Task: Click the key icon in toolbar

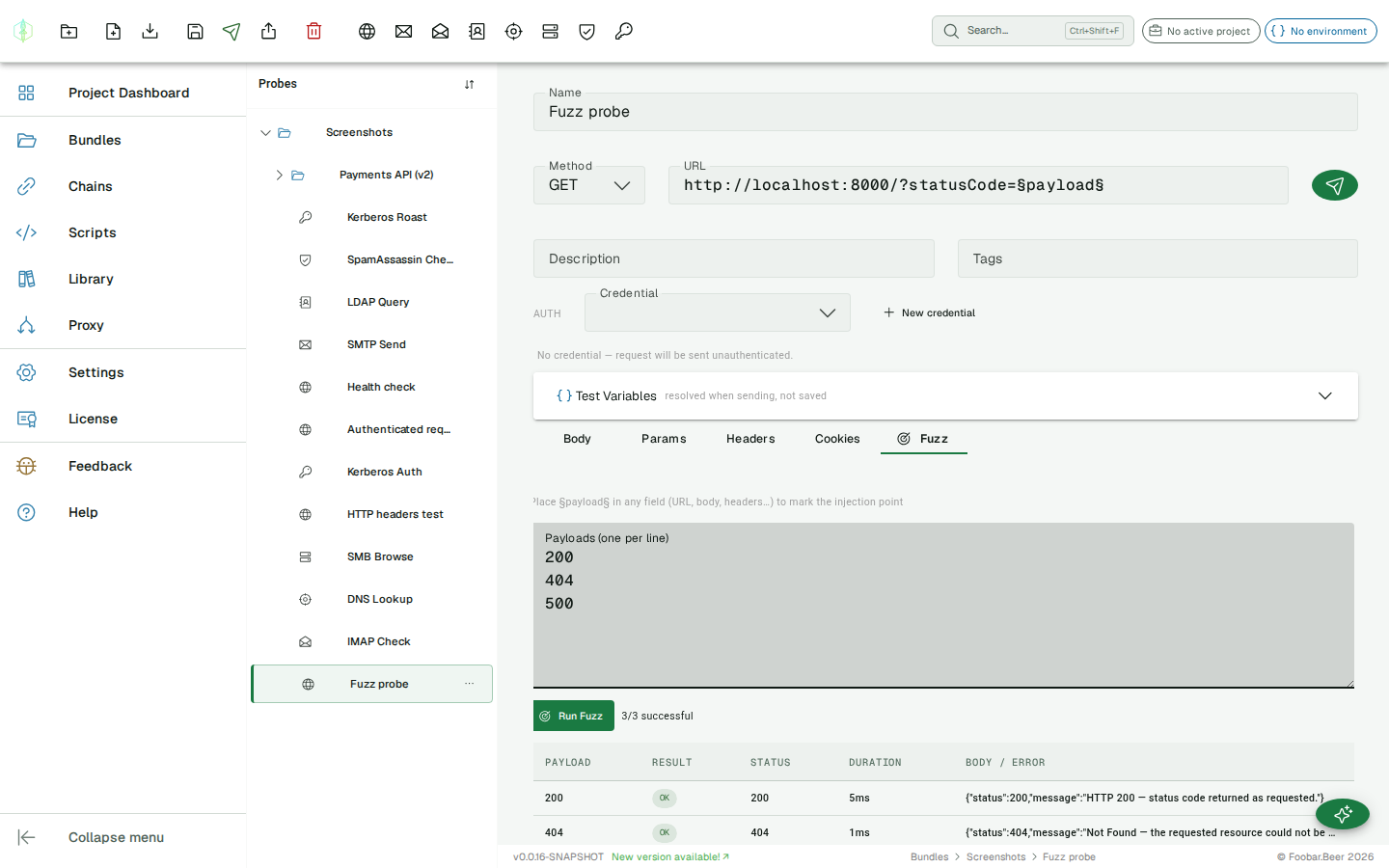Action: (x=624, y=31)
